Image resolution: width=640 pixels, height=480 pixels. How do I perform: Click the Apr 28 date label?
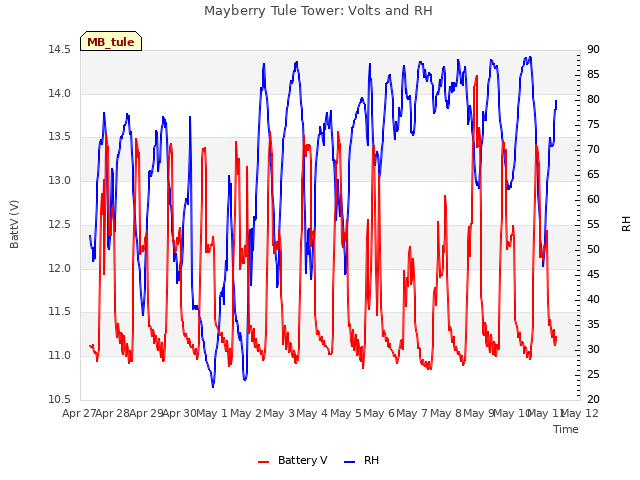pos(113,413)
